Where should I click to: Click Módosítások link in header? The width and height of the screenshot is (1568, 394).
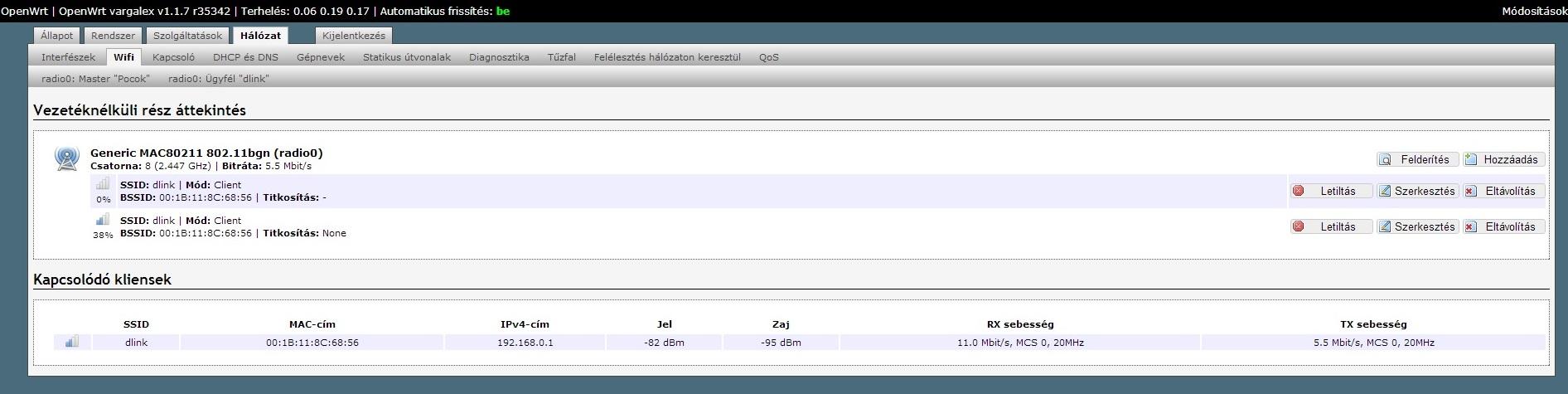coord(1534,11)
